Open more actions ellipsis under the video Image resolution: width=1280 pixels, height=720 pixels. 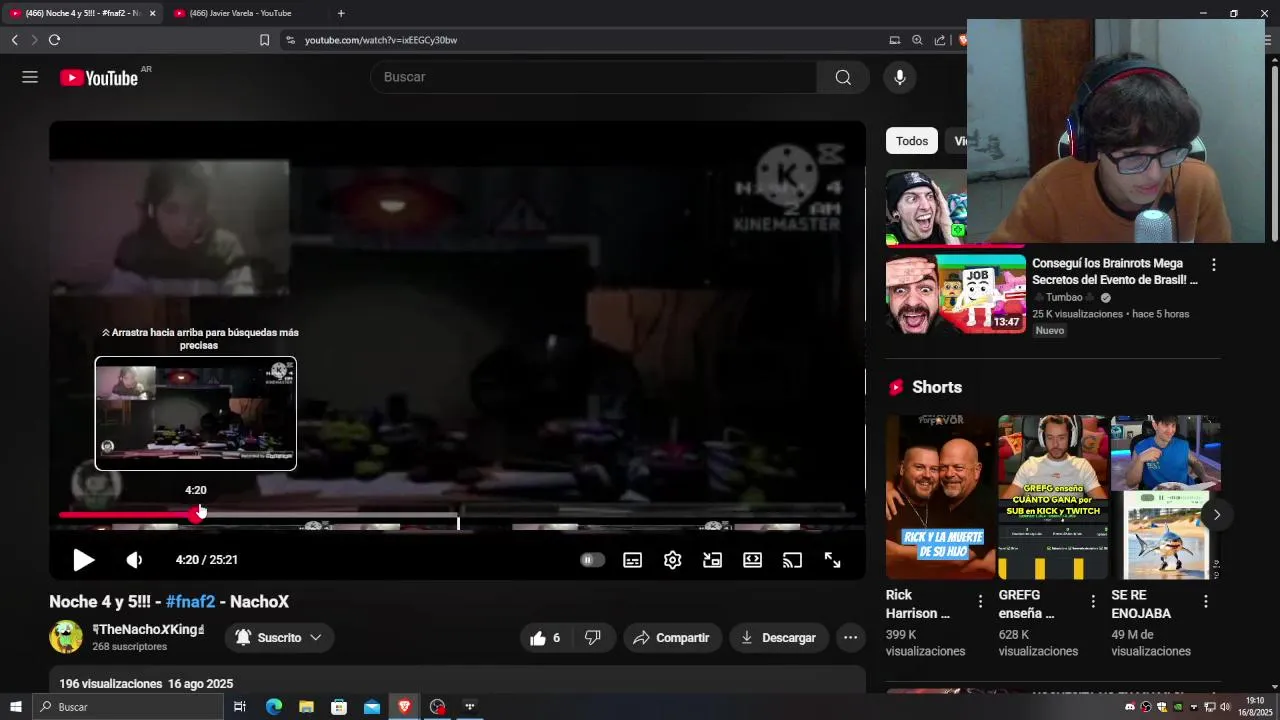click(x=850, y=638)
